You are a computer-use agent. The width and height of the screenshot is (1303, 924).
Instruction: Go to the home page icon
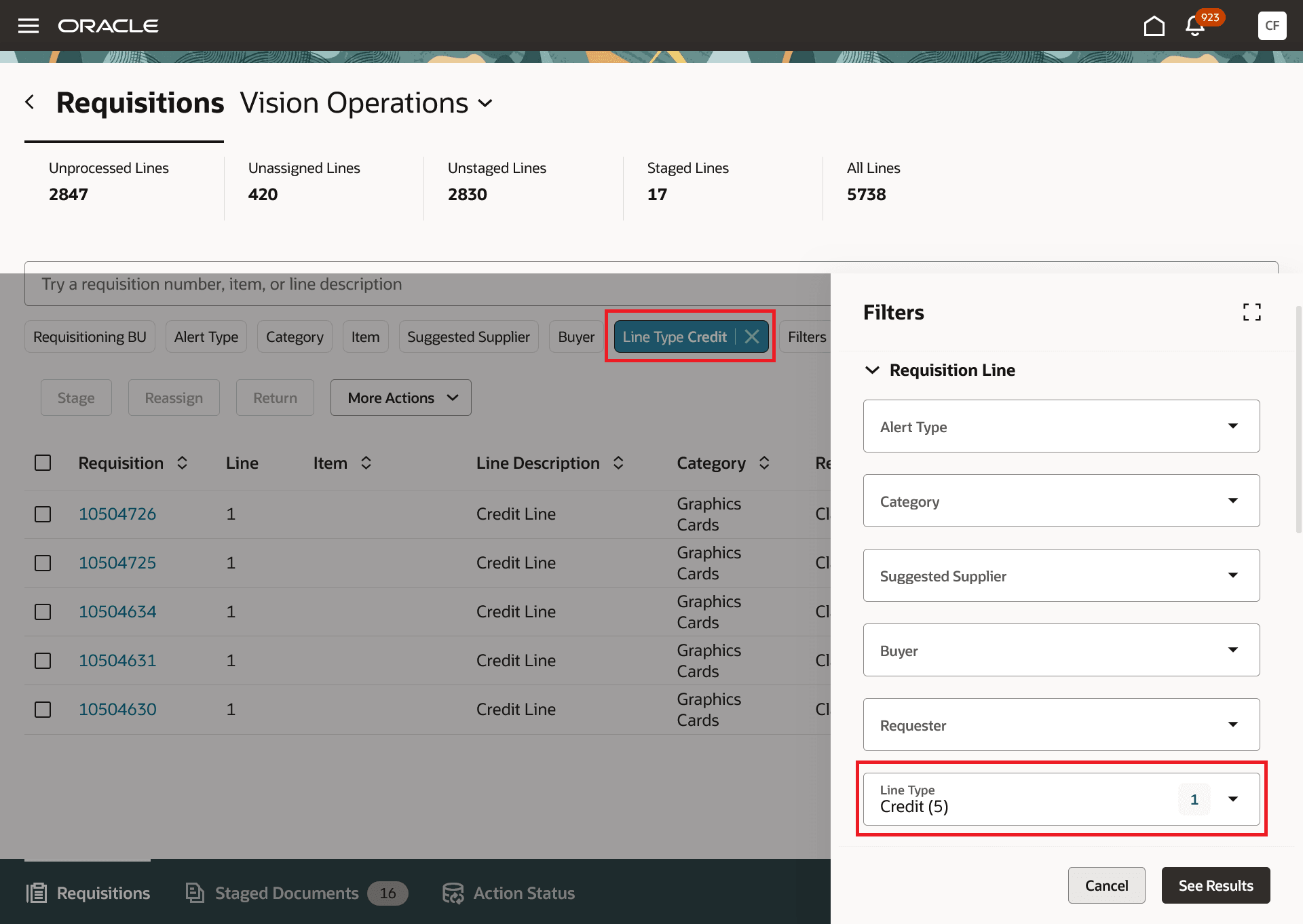coord(1154,26)
